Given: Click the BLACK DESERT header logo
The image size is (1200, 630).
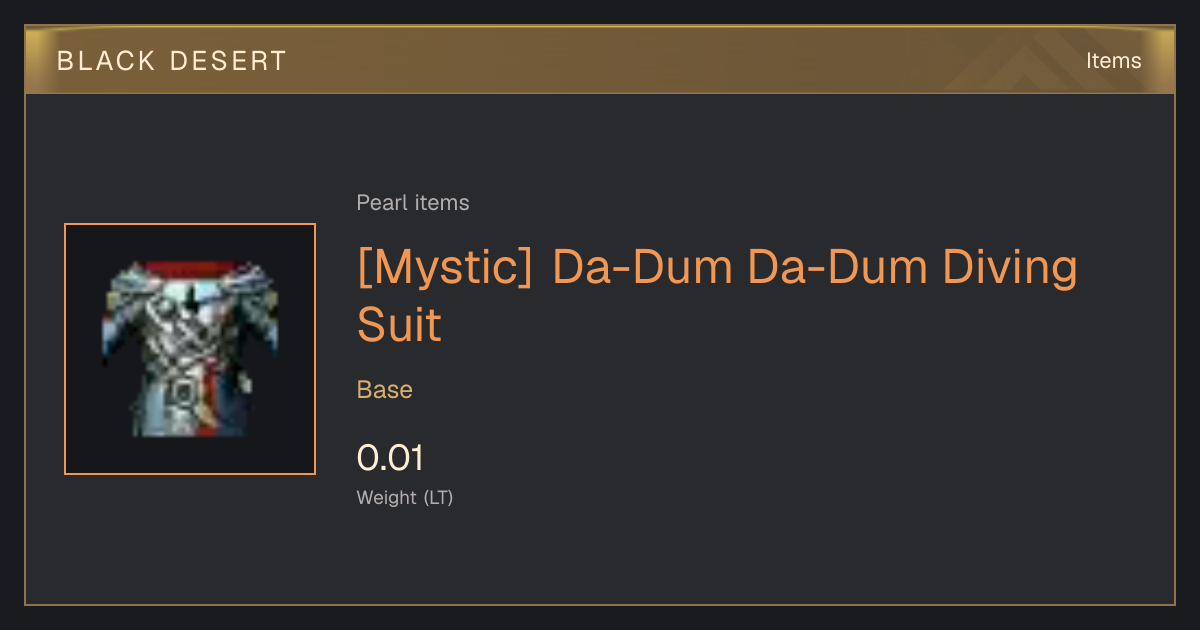Looking at the screenshot, I should pos(172,61).
